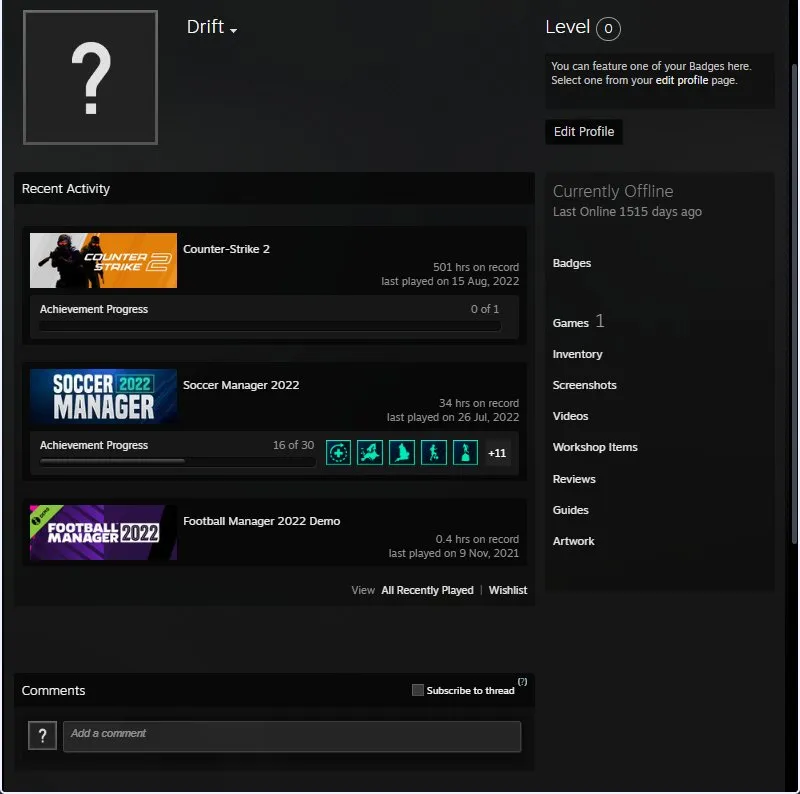Follow the edit profile link in the badge box
The height and width of the screenshot is (794, 800).
tap(682, 80)
